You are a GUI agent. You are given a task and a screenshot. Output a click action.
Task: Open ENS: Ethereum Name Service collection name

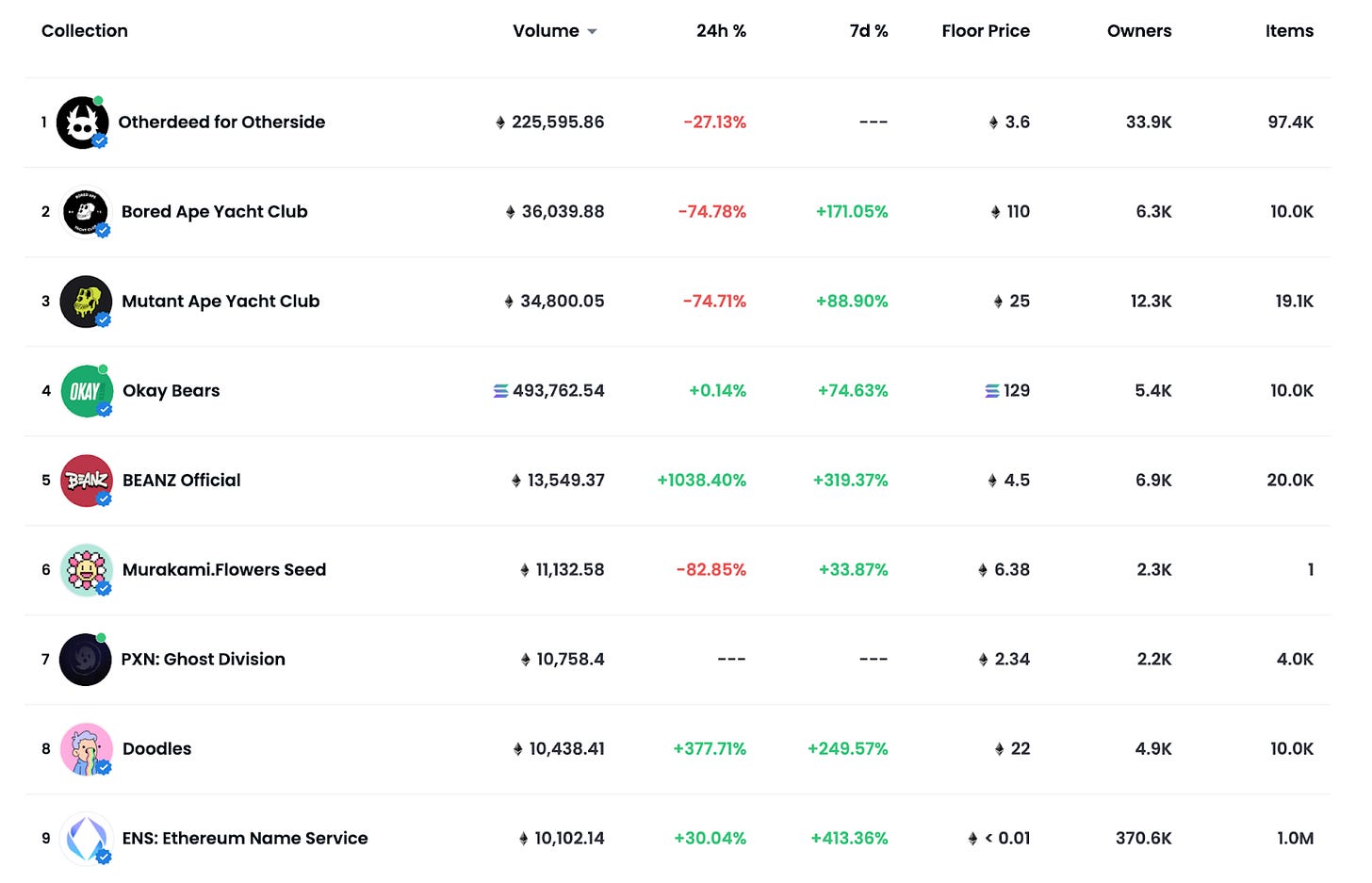(x=245, y=839)
